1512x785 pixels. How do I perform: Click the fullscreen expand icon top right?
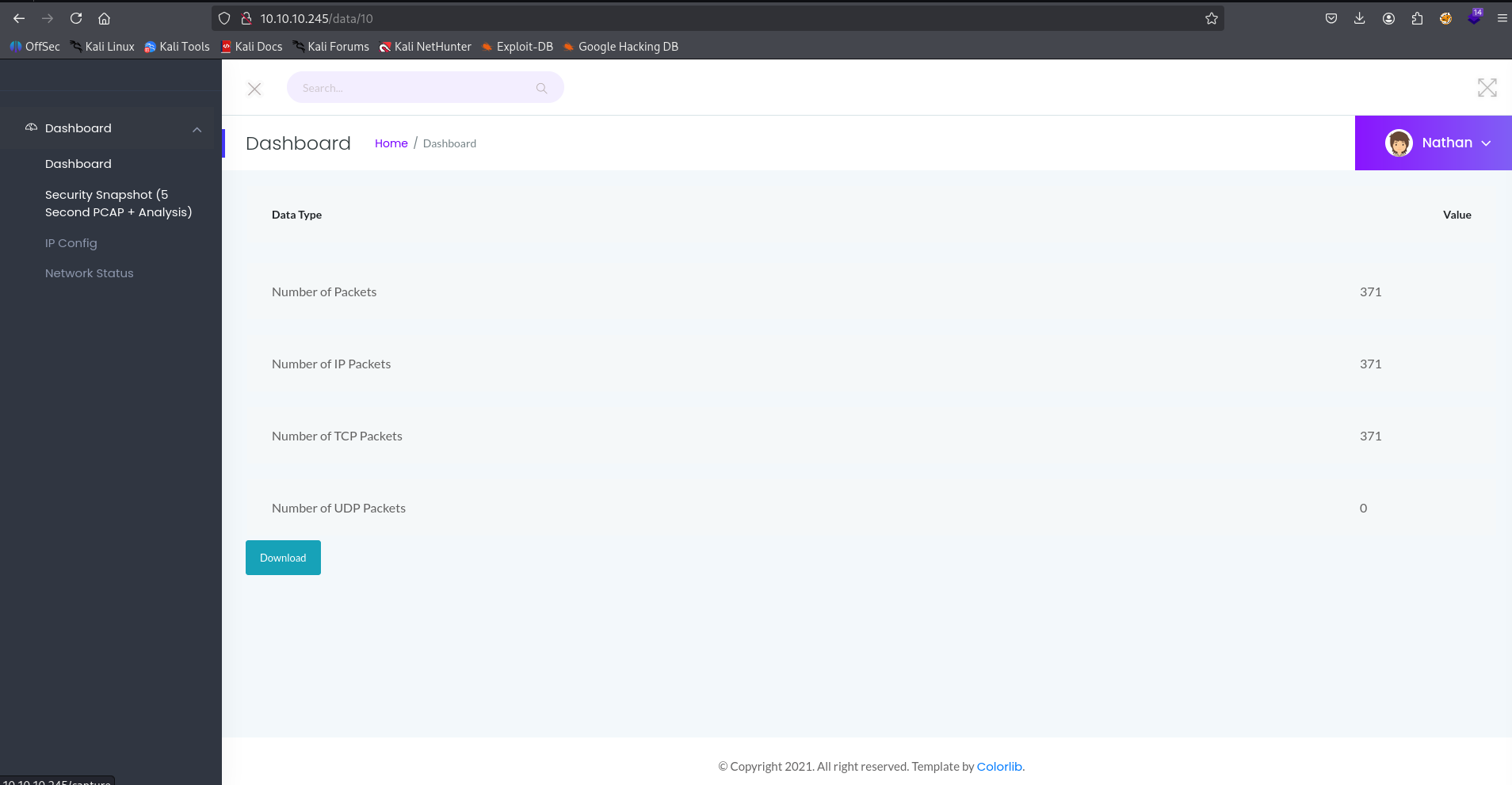click(x=1487, y=87)
